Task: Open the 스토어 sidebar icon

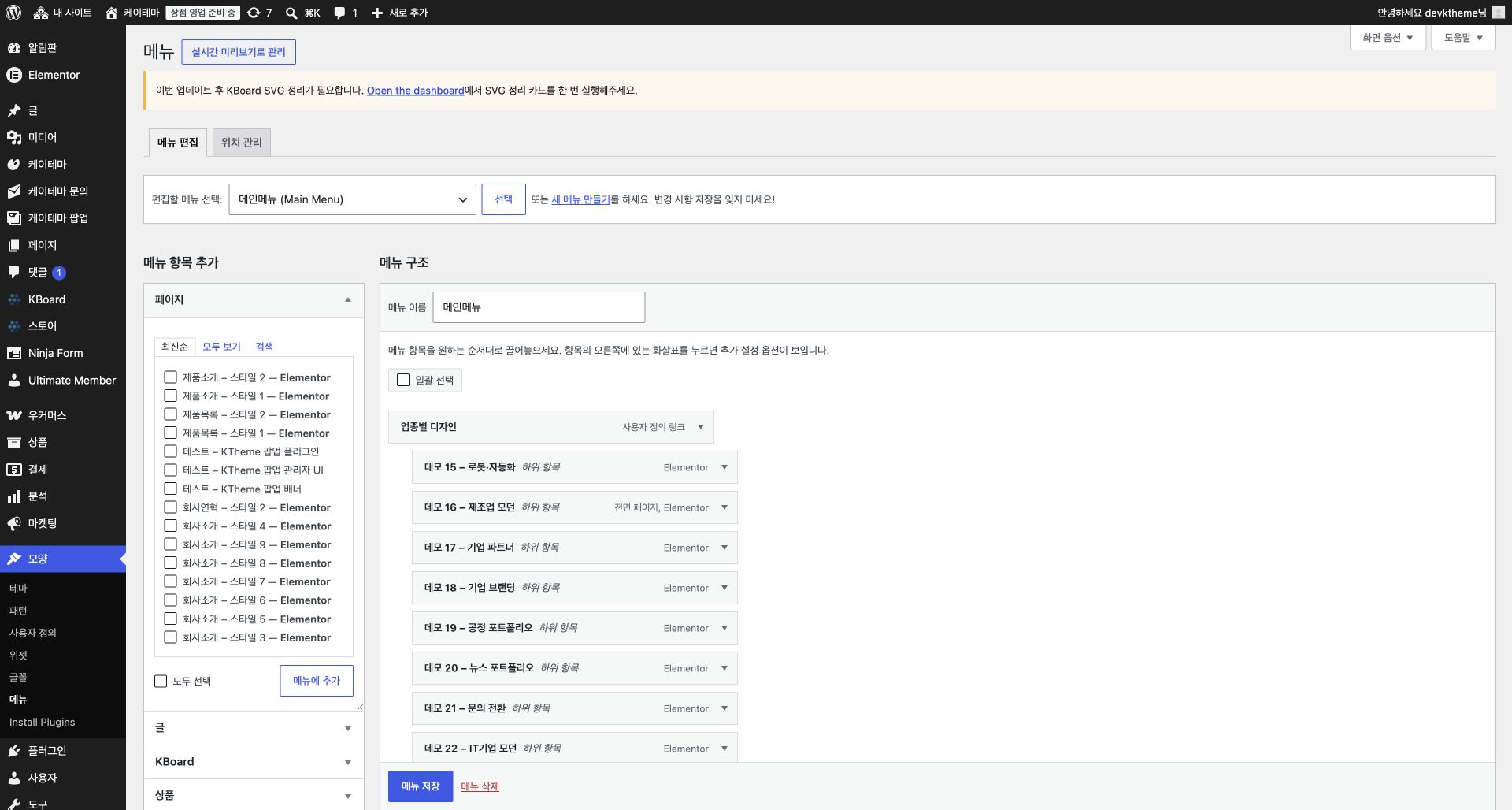Action: point(14,325)
